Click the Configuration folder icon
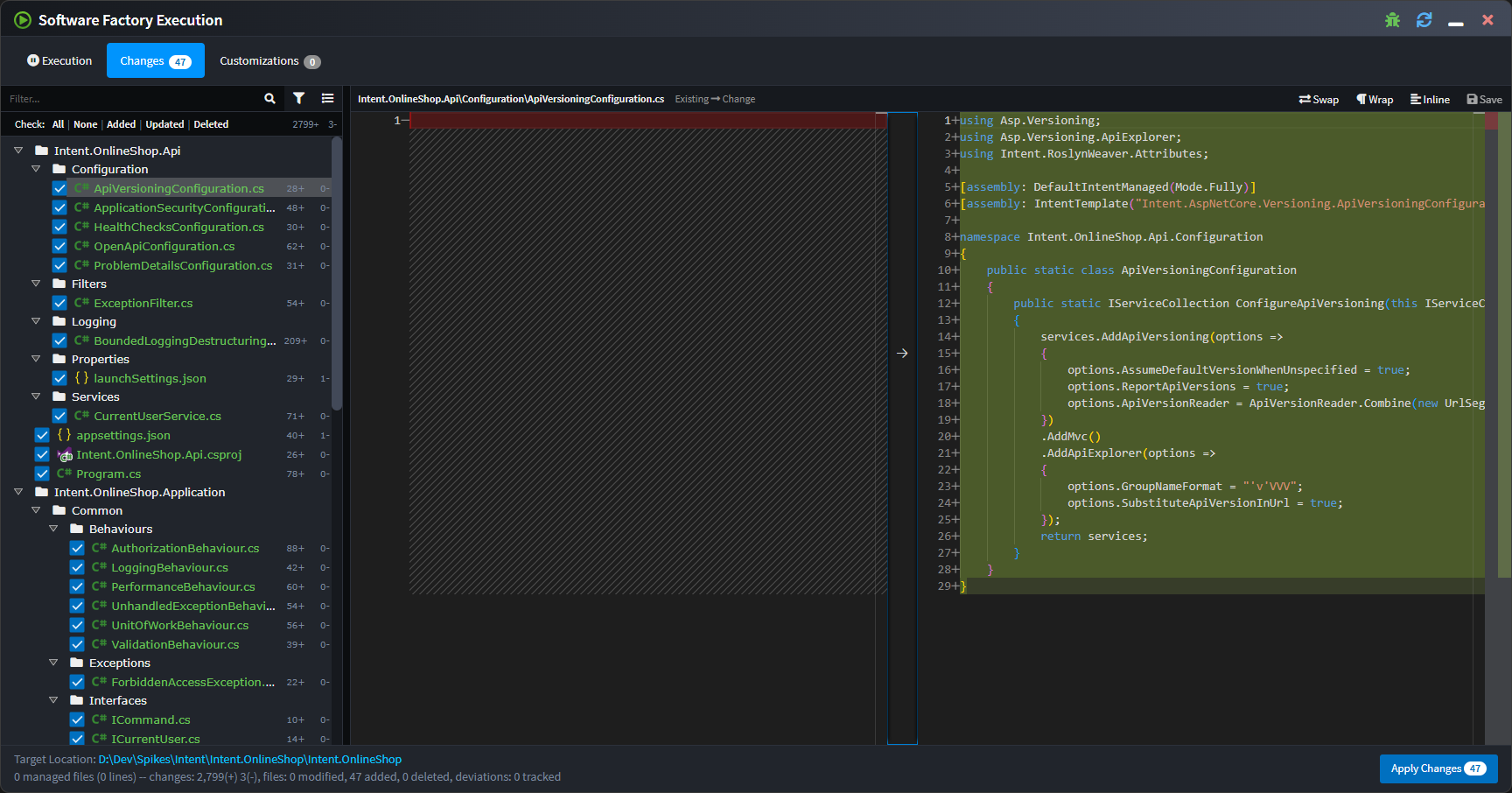Viewport: 1512px width, 793px height. coord(59,169)
